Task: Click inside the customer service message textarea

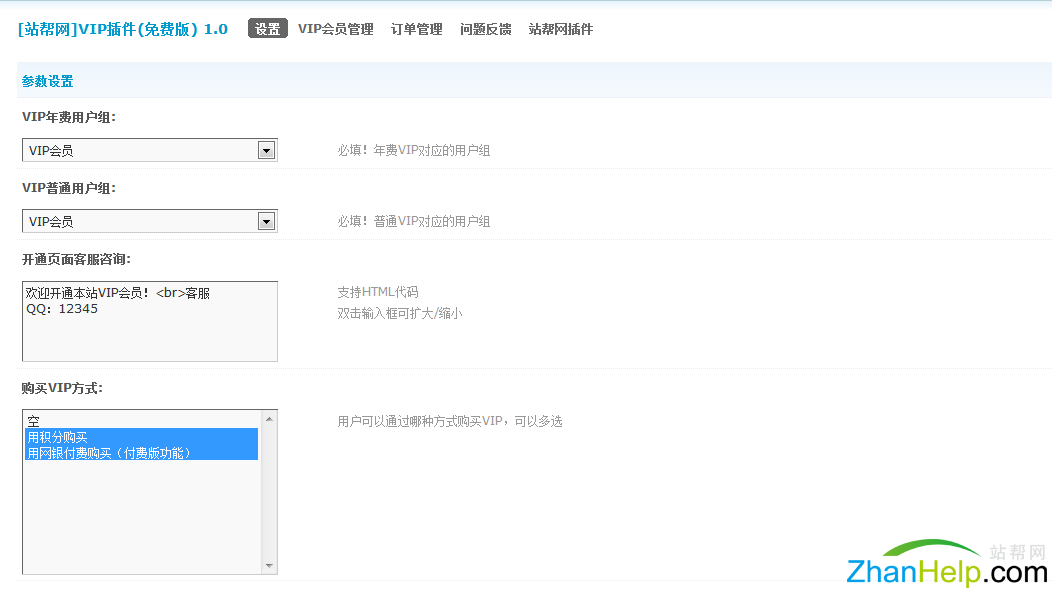Action: 148,320
